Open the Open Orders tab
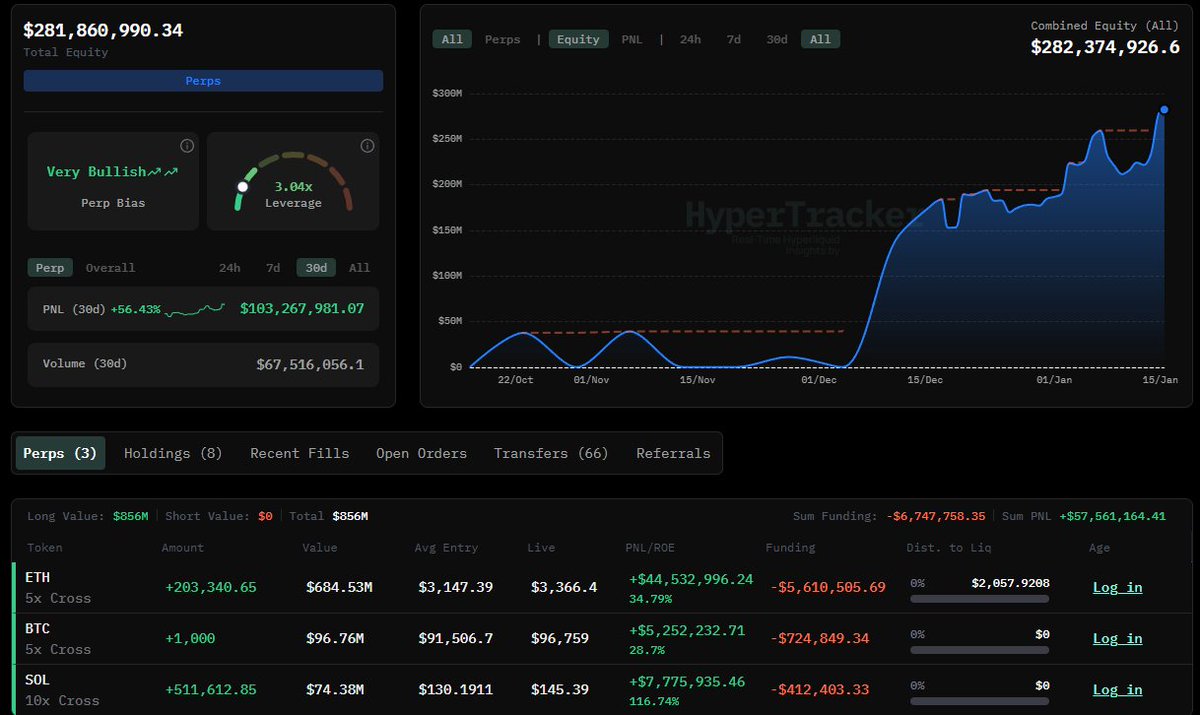Viewport: 1200px width, 715px height. pyautogui.click(x=421, y=453)
